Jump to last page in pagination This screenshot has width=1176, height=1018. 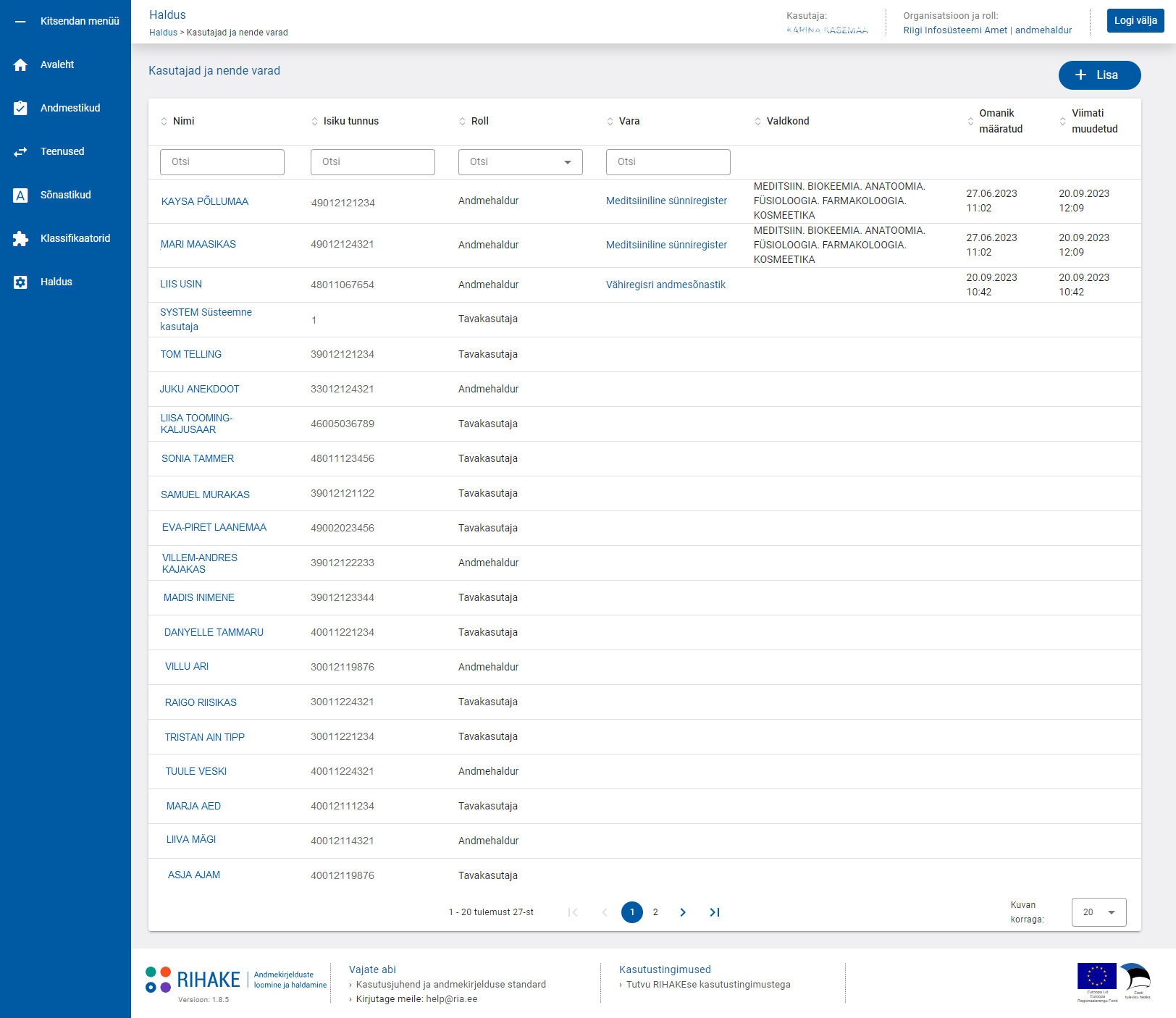coord(715,912)
